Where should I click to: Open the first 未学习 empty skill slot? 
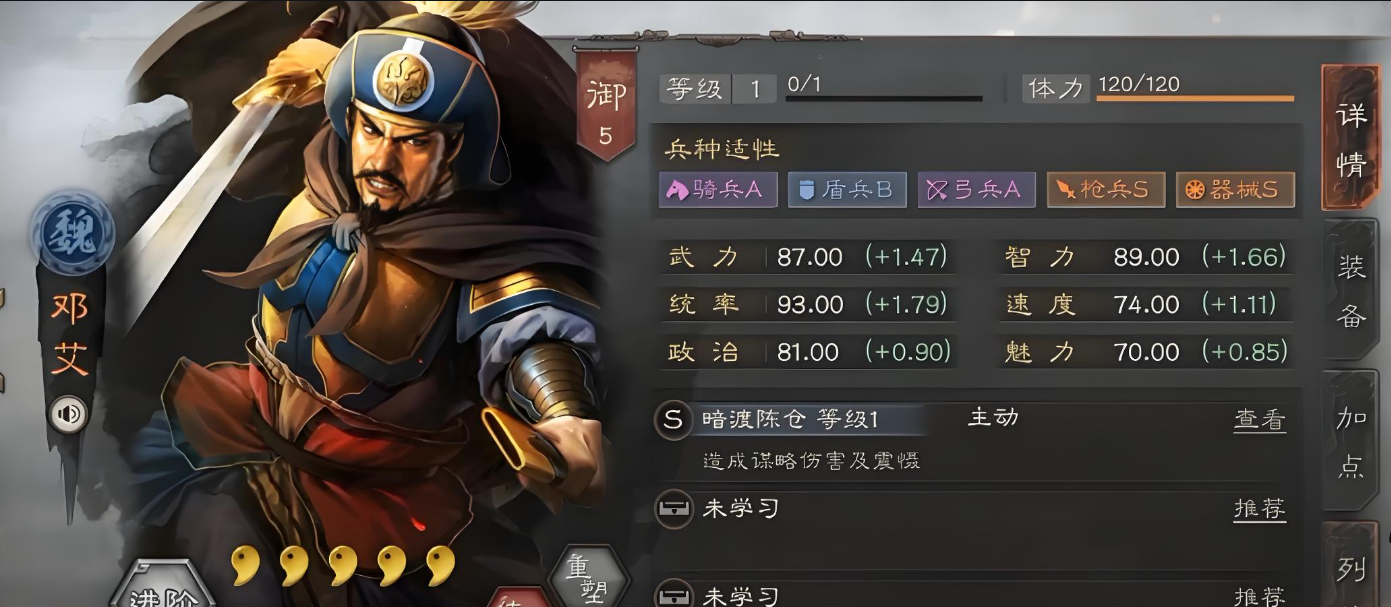coord(970,510)
